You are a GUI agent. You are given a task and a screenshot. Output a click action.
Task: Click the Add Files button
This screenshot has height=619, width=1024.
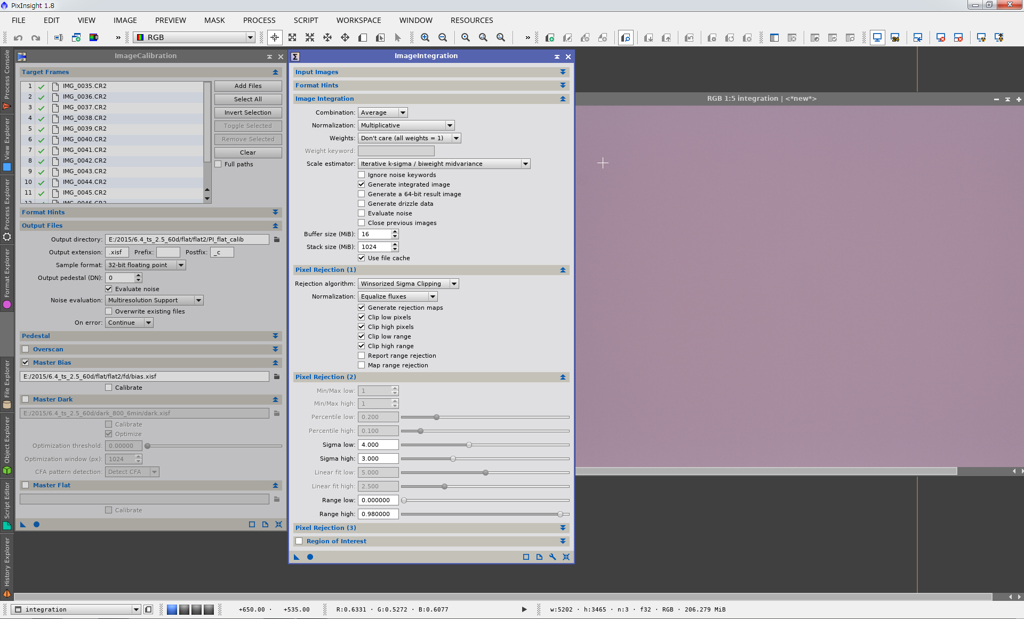pos(248,86)
